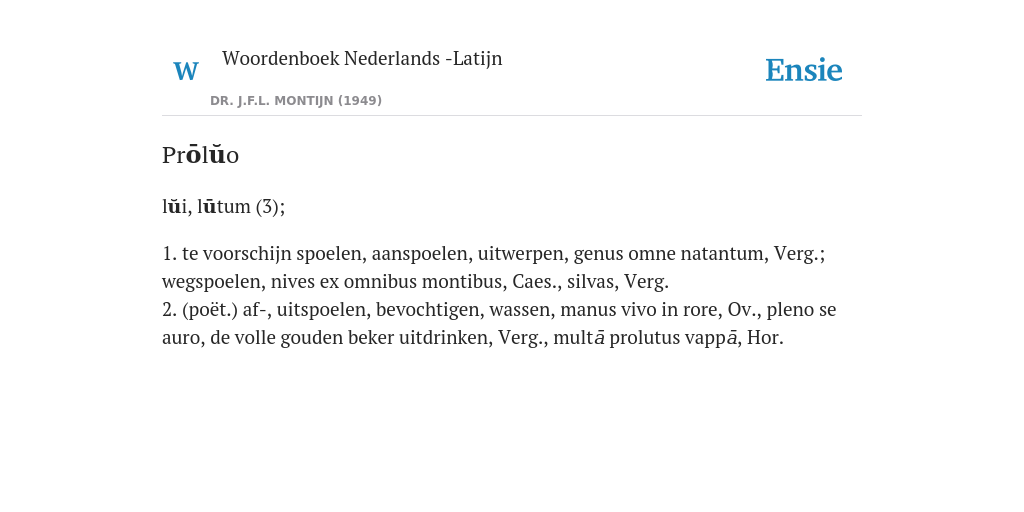This screenshot has height=512, width=1024.
Task: Click the conjugation line lŭi, lūtum (3)
Action: [223, 206]
